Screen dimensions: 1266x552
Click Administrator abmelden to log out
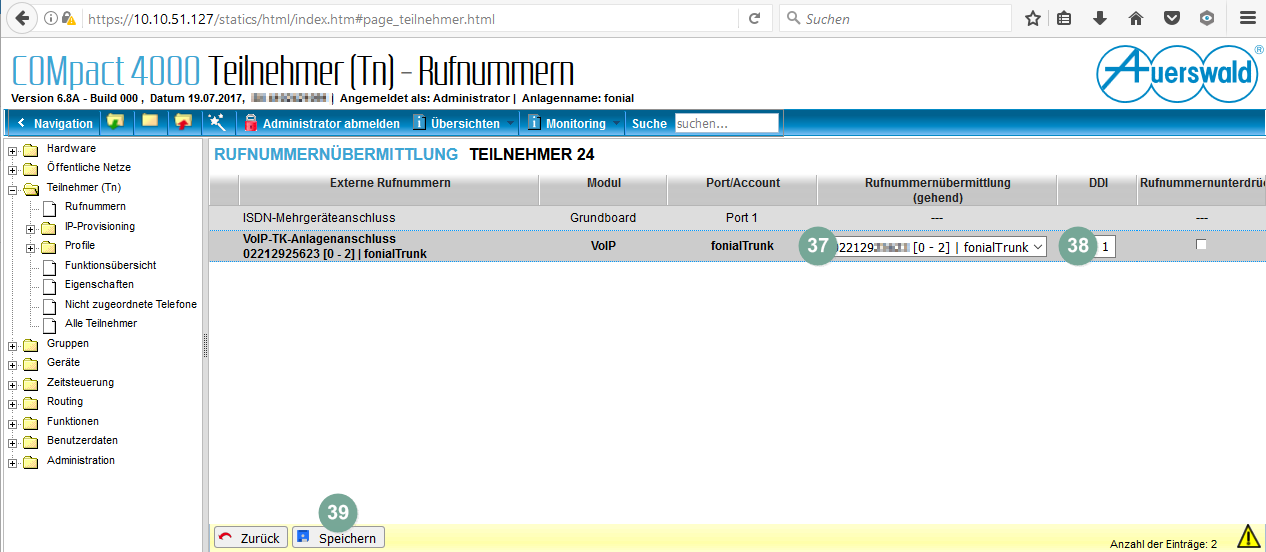331,123
